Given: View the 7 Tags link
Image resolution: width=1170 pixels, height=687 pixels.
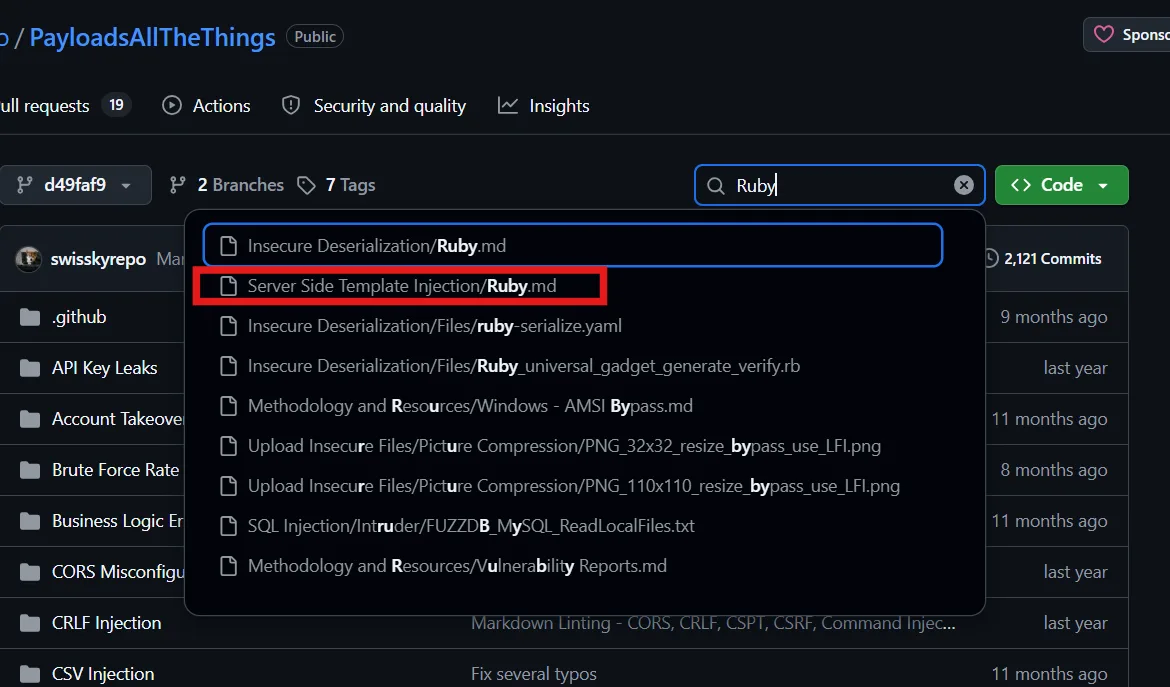Looking at the screenshot, I should 337,185.
